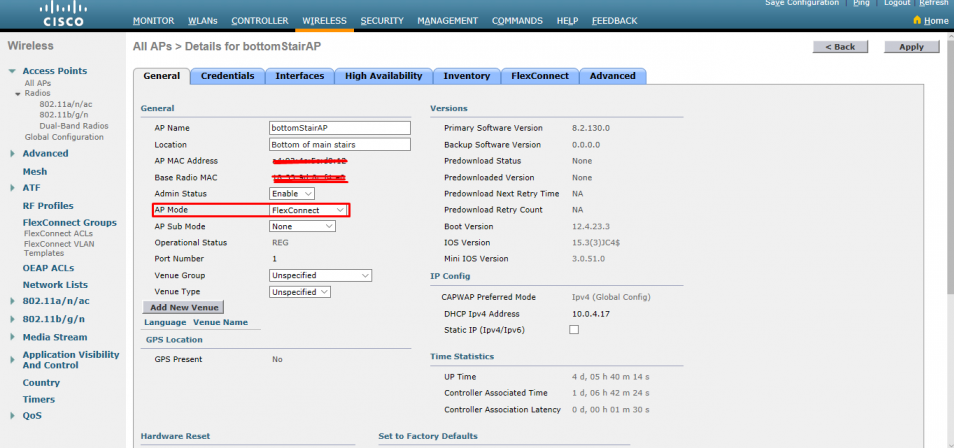Click IOS Version value 15.3(3)JC4$
The width and height of the screenshot is (954, 448).
coord(596,243)
